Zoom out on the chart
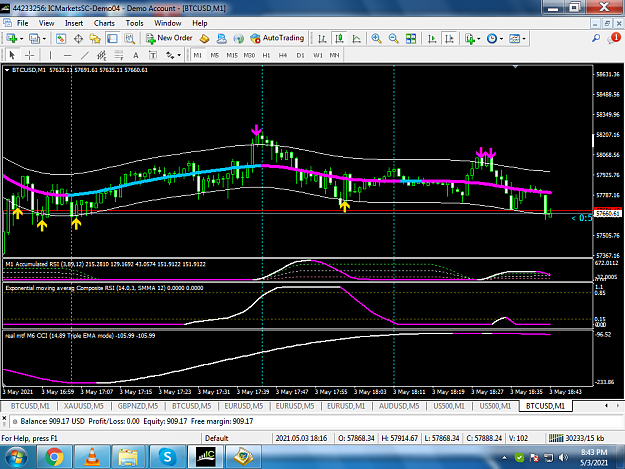 [x=393, y=39]
